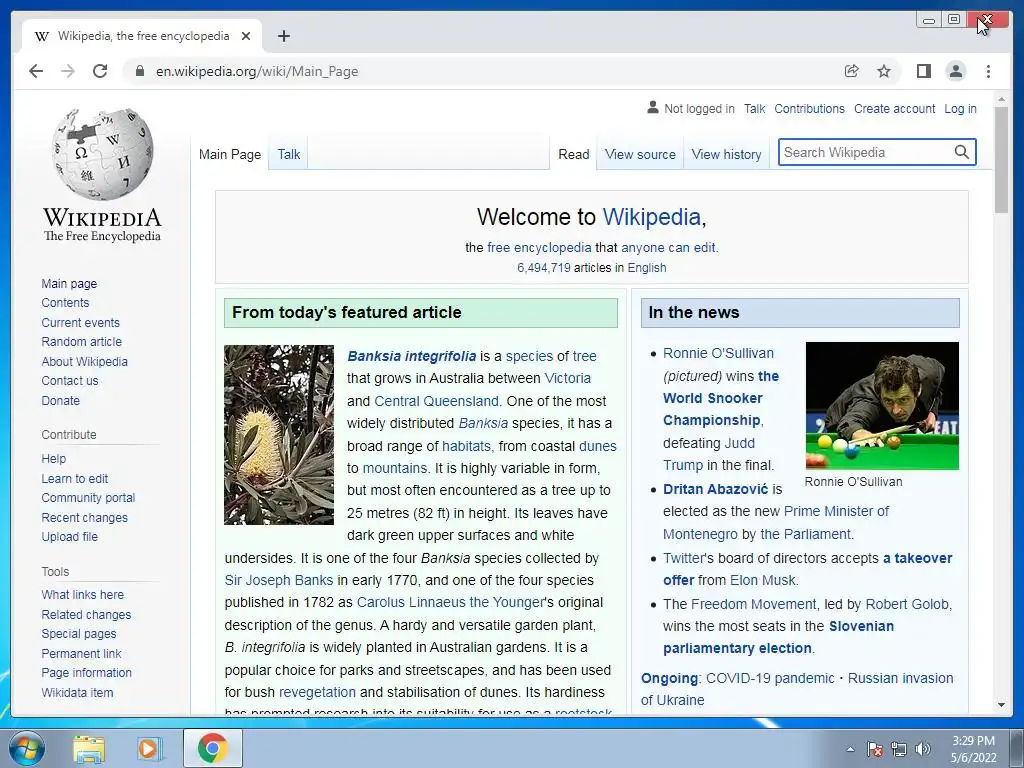This screenshot has height=768, width=1024.
Task: Open the Wikidata item link
Action: click(77, 692)
